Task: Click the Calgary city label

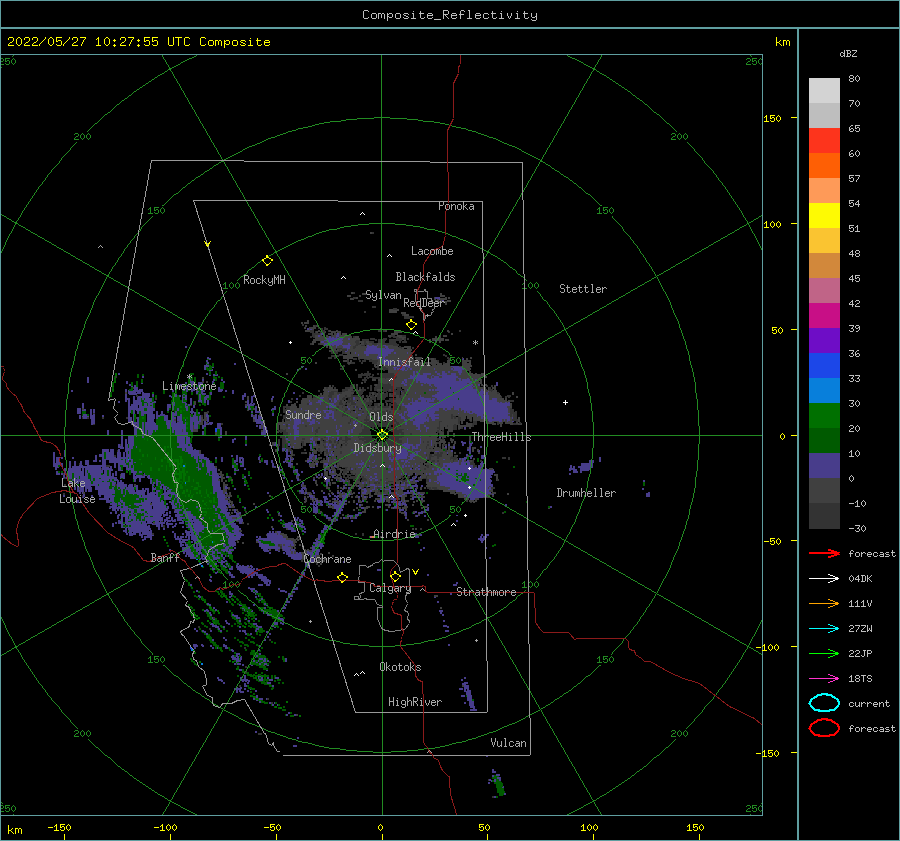Action: coord(390,588)
